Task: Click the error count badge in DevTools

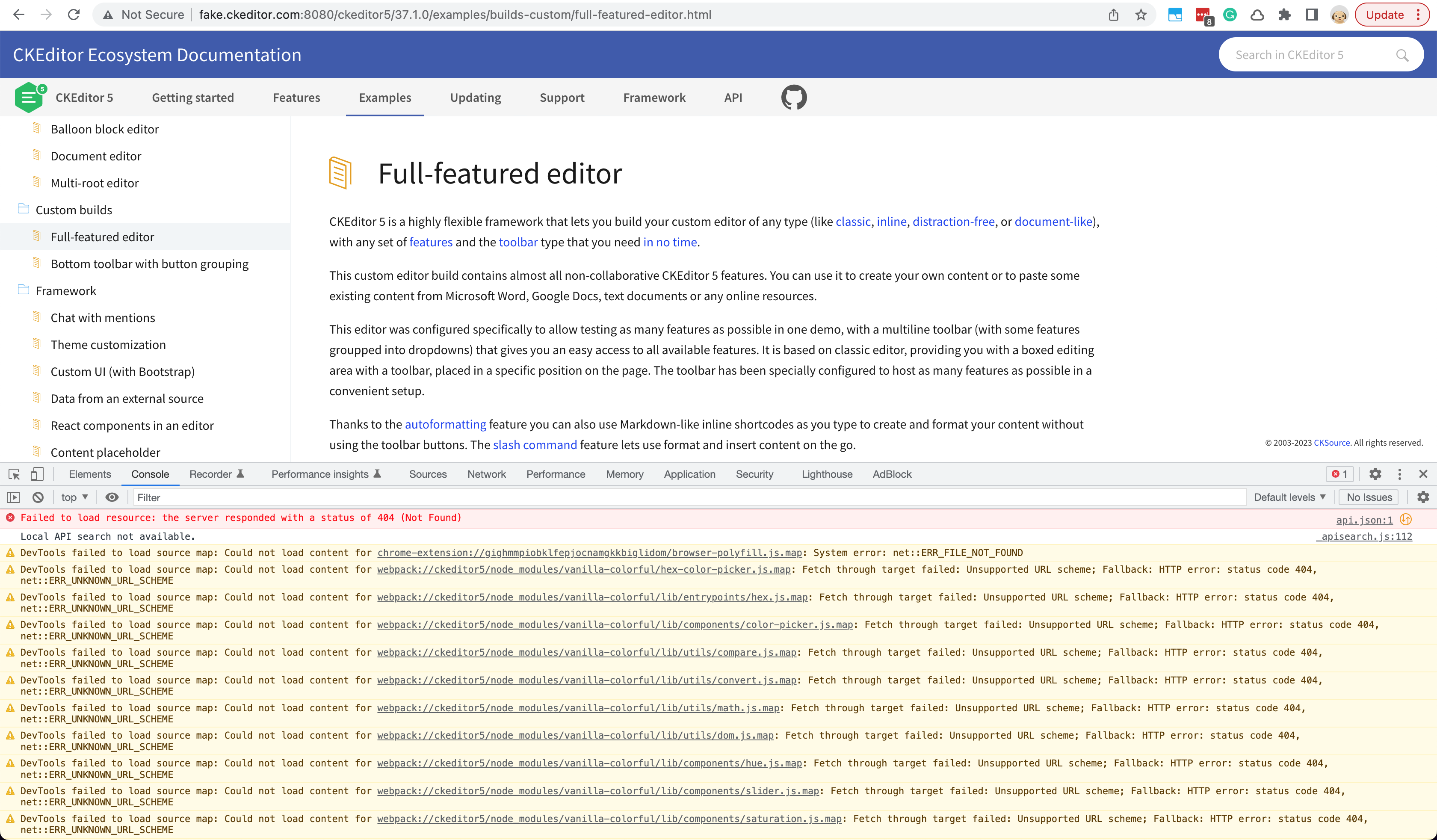Action: [1339, 474]
